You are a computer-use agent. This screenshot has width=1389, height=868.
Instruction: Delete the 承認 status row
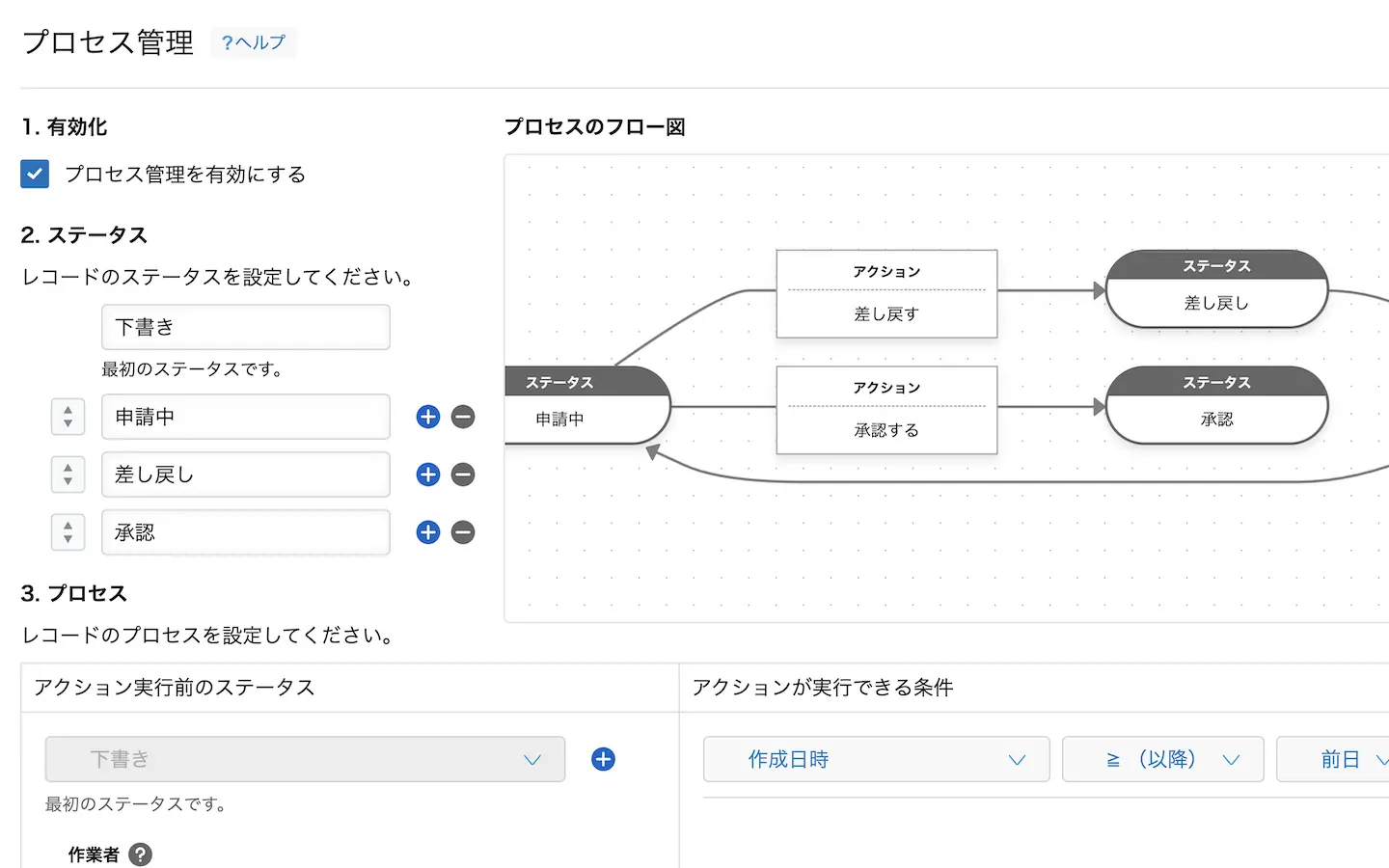[463, 532]
